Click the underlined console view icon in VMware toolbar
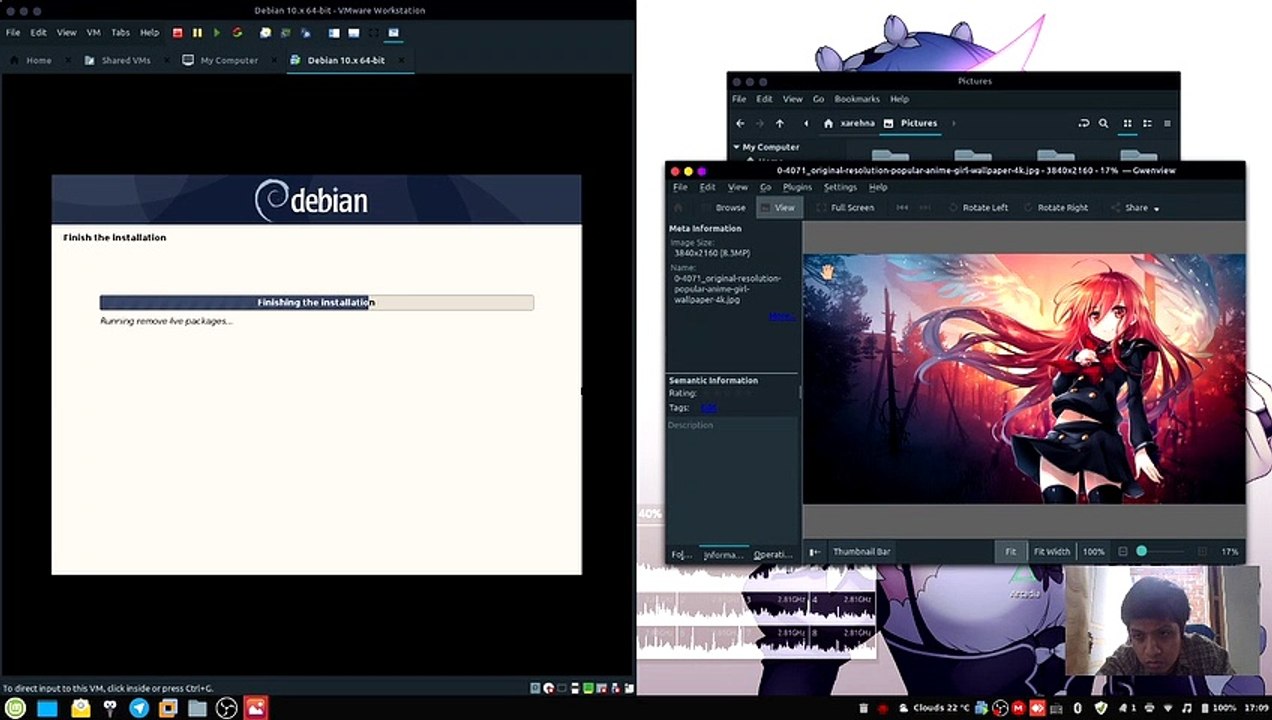Screen dimensions: 1272x720 (393, 32)
